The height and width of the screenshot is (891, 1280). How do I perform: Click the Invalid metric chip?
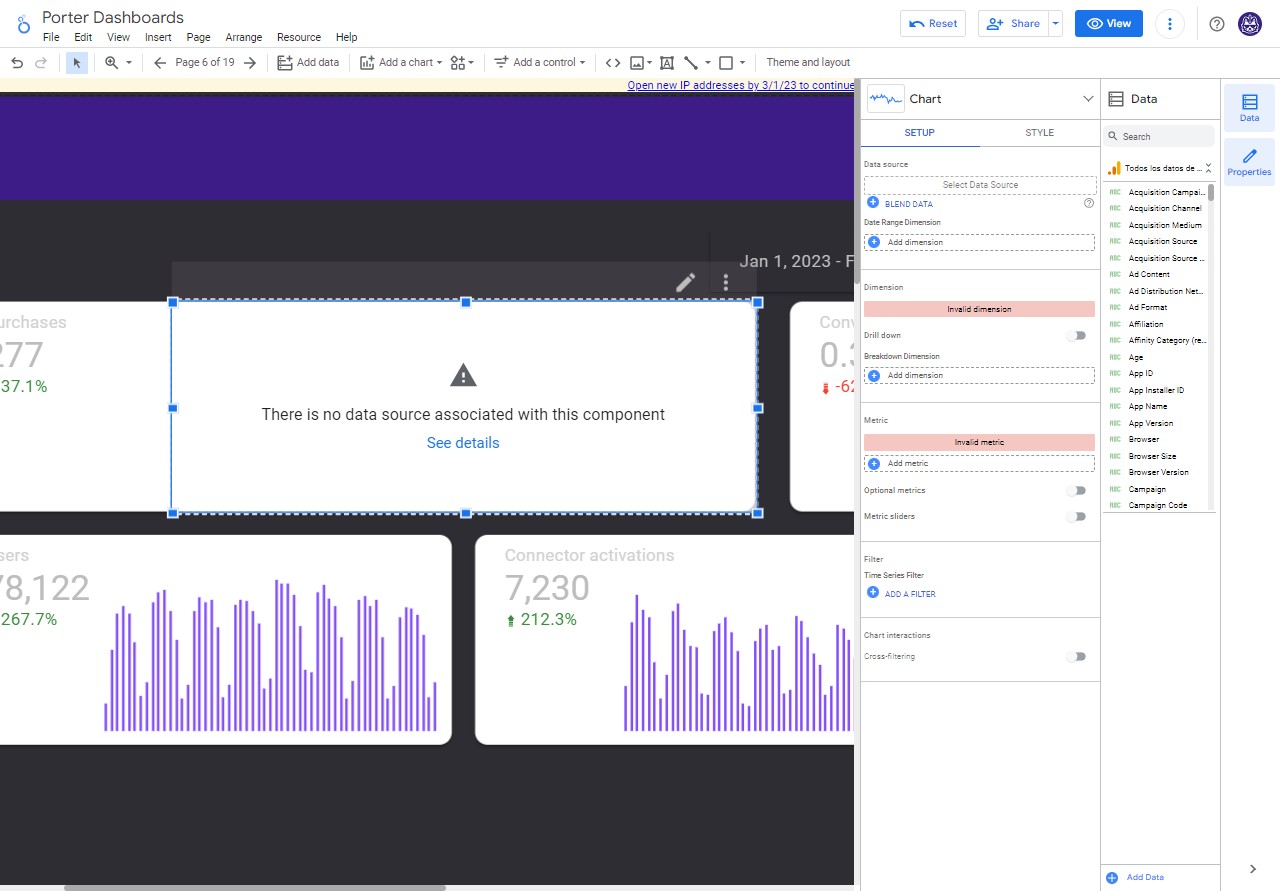tap(980, 442)
